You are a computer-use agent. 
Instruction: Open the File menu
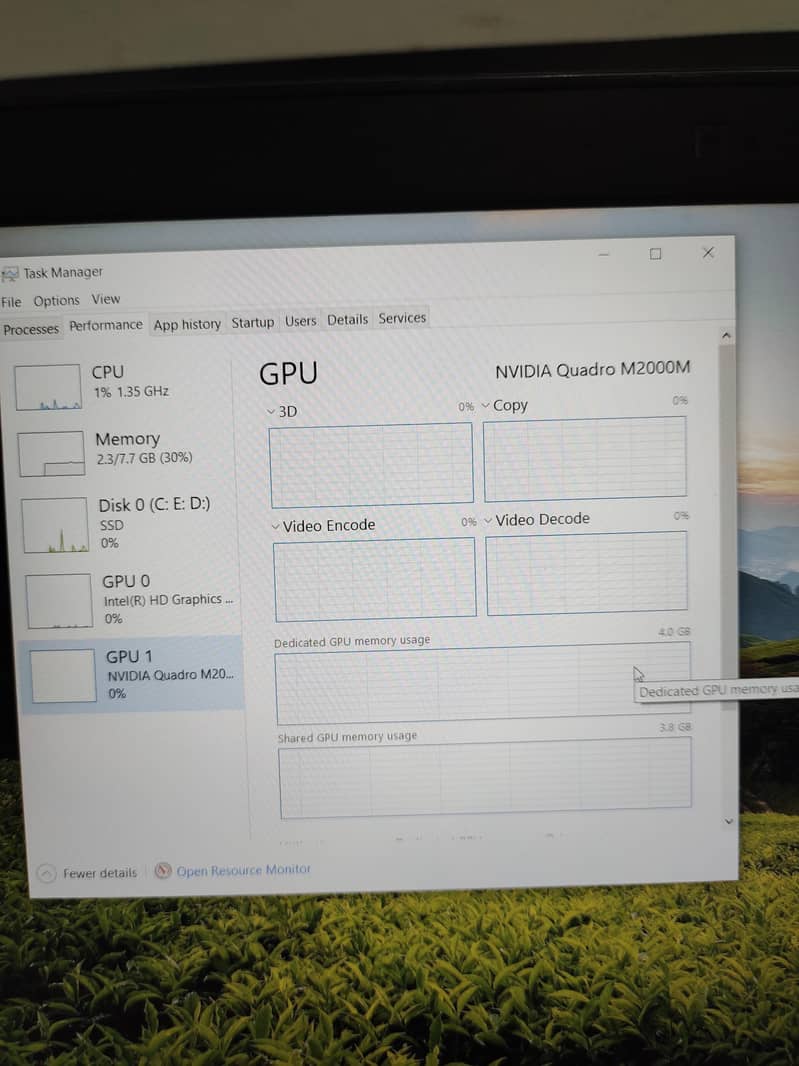[11, 302]
